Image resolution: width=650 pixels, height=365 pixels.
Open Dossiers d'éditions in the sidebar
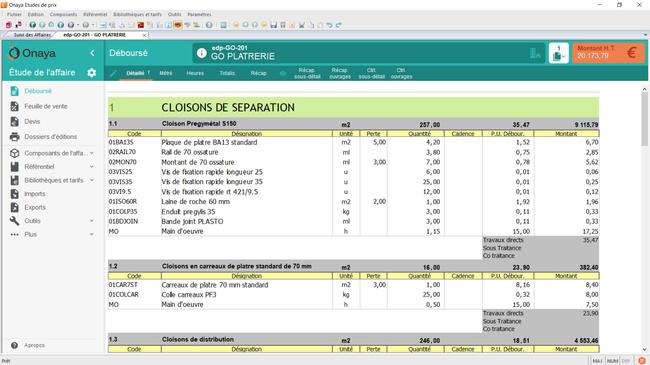click(x=50, y=136)
